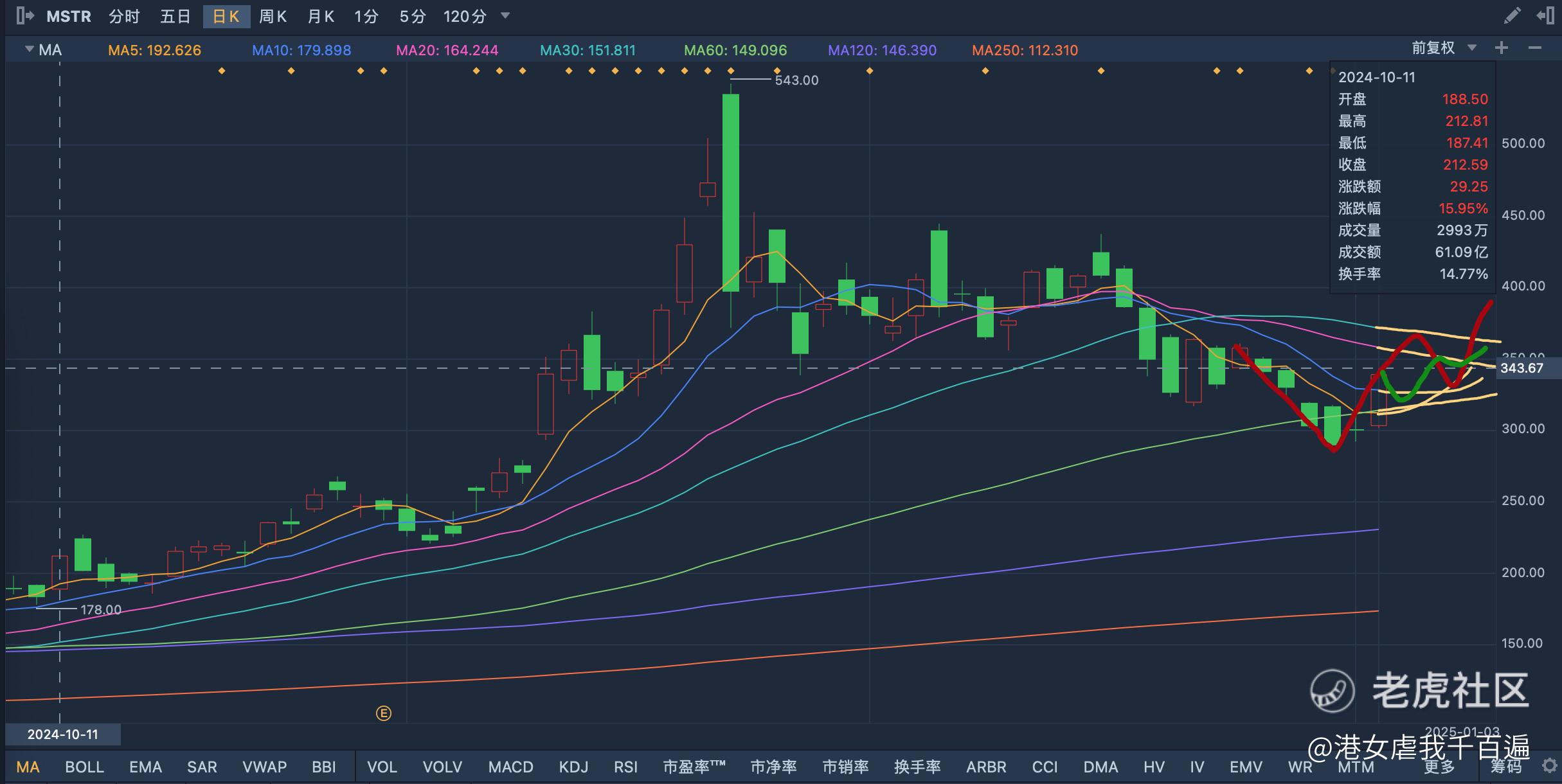Show the EMV indicator
The image size is (1562, 784).
pos(1246,767)
